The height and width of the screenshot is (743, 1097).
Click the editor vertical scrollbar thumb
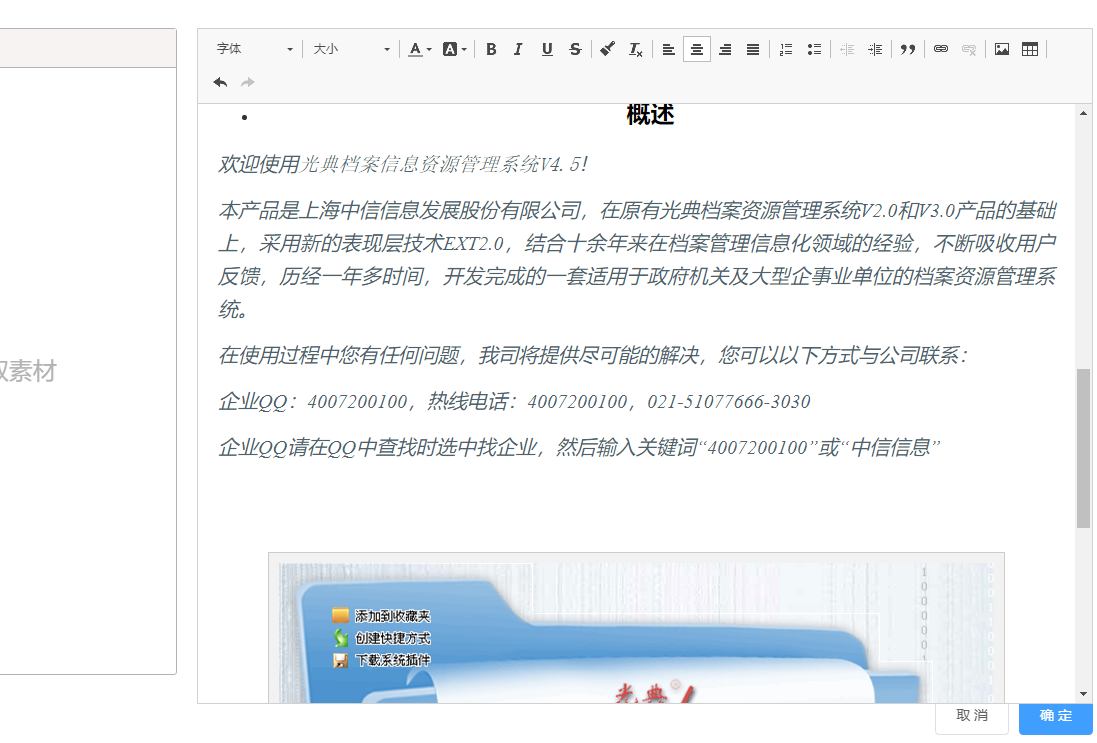point(1083,448)
